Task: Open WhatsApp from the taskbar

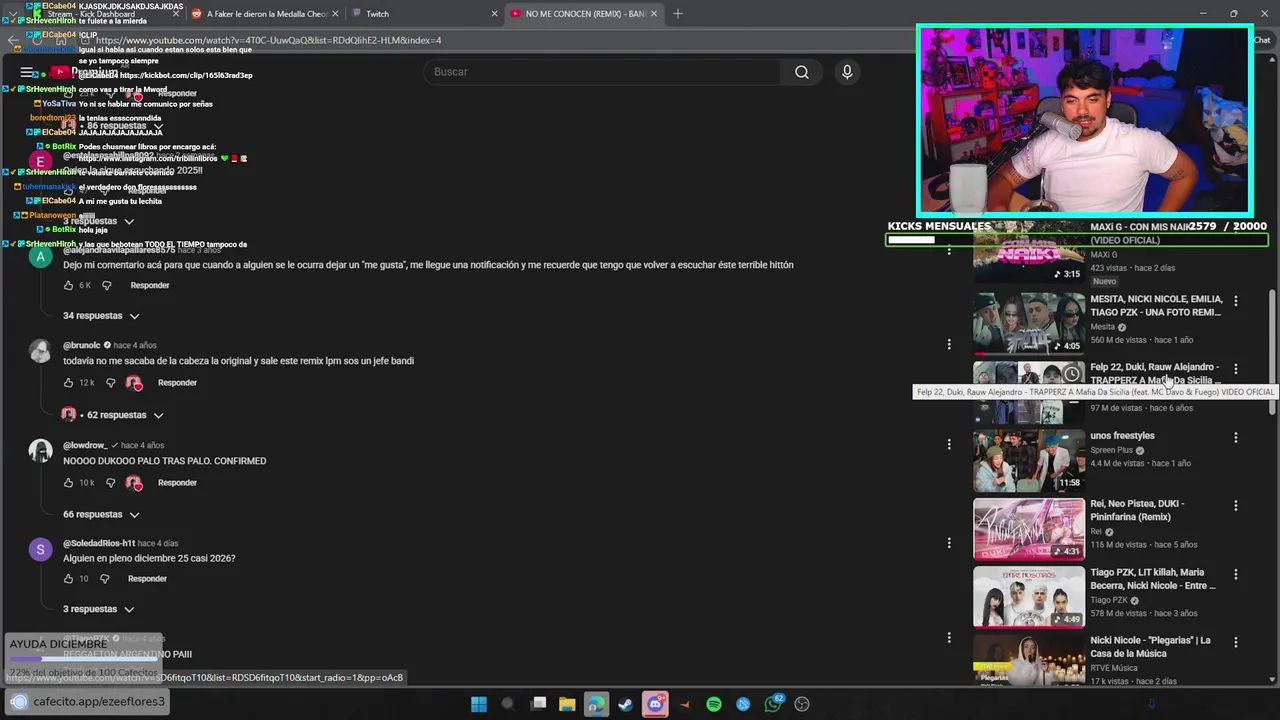Action: [773, 704]
